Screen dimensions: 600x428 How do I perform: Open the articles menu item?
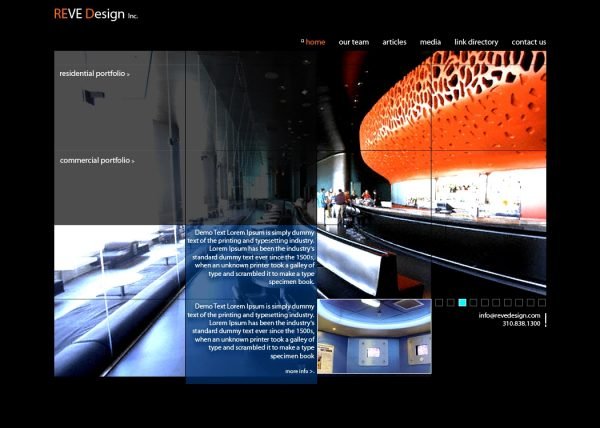(394, 42)
